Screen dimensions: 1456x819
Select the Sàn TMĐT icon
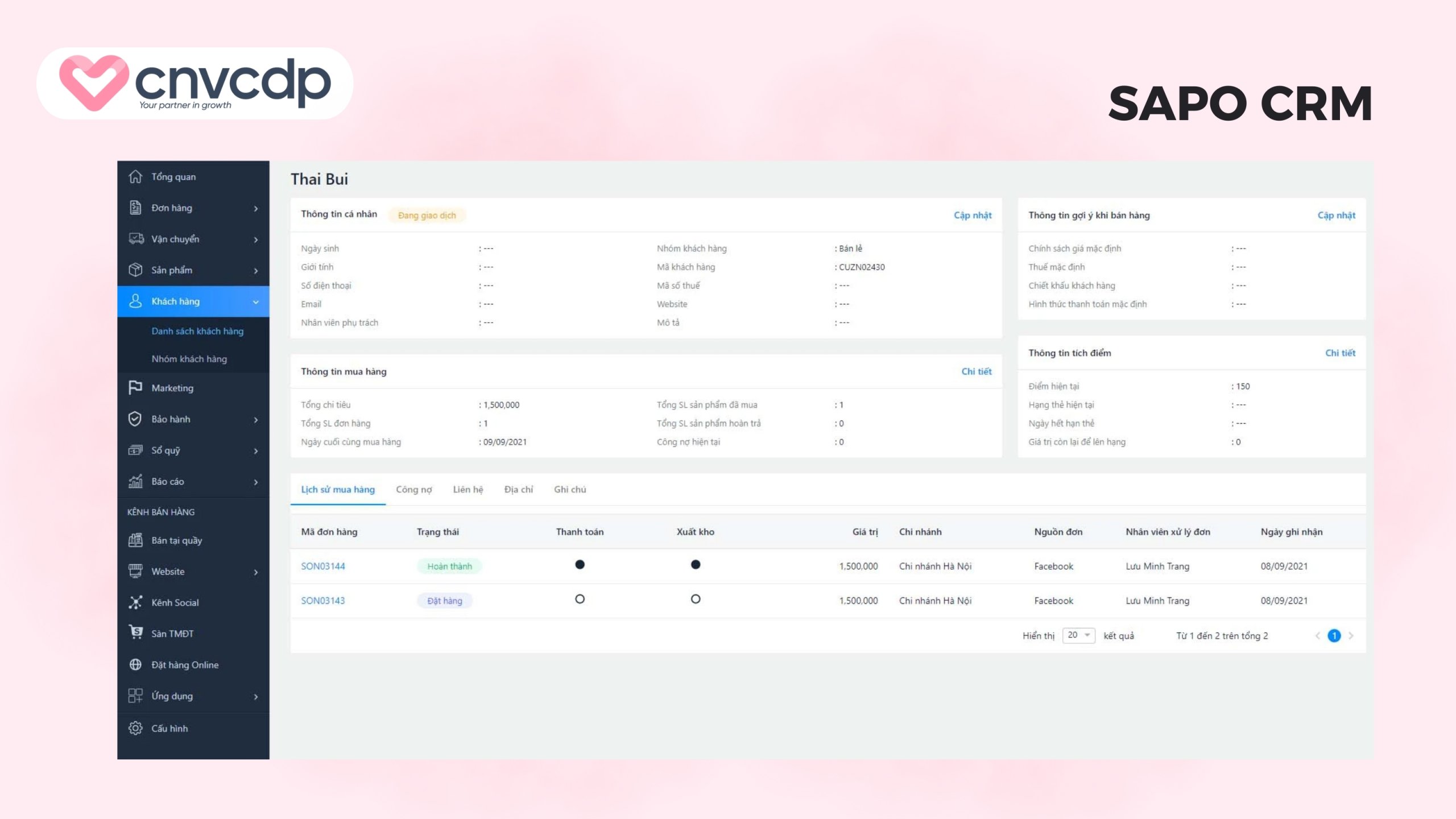pyautogui.click(x=135, y=633)
